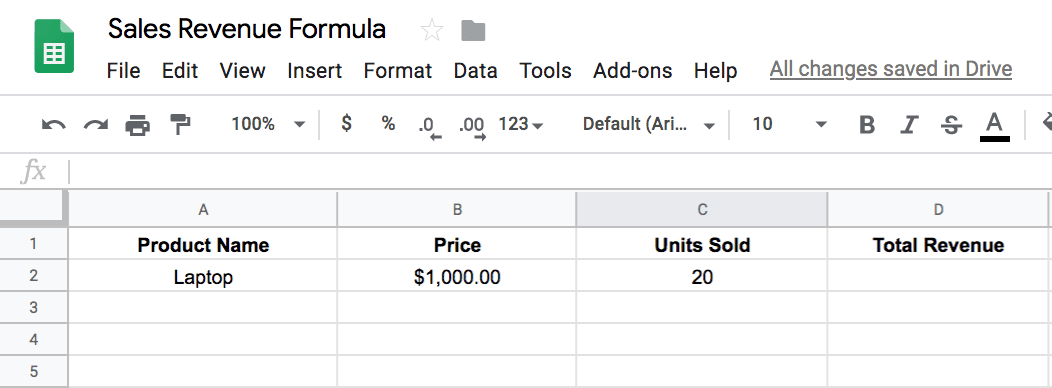The width and height of the screenshot is (1052, 388).
Task: Open the File menu
Action: click(123, 70)
